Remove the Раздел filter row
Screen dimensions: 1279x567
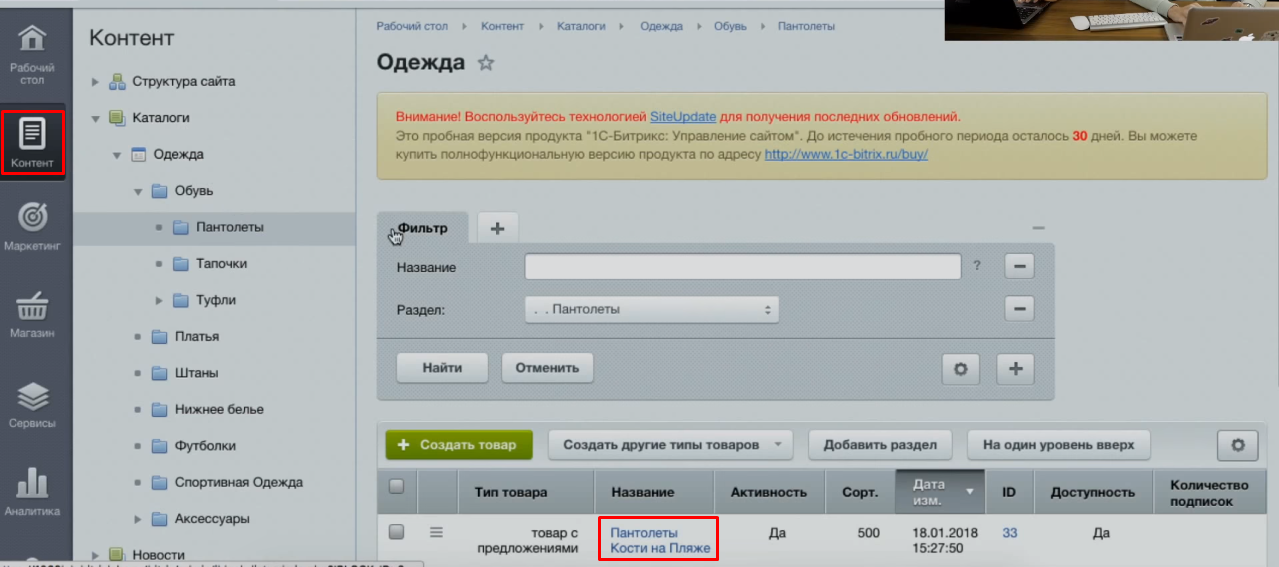pos(1019,309)
